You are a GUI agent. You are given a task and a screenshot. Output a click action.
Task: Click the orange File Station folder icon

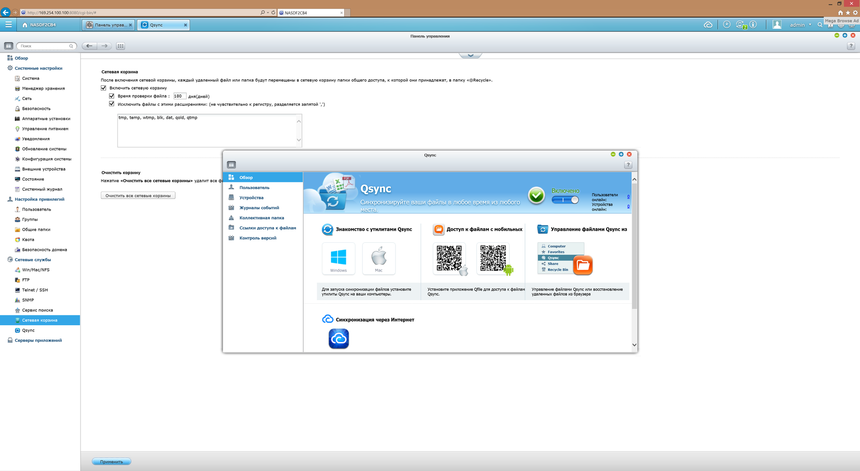[x=582, y=265]
